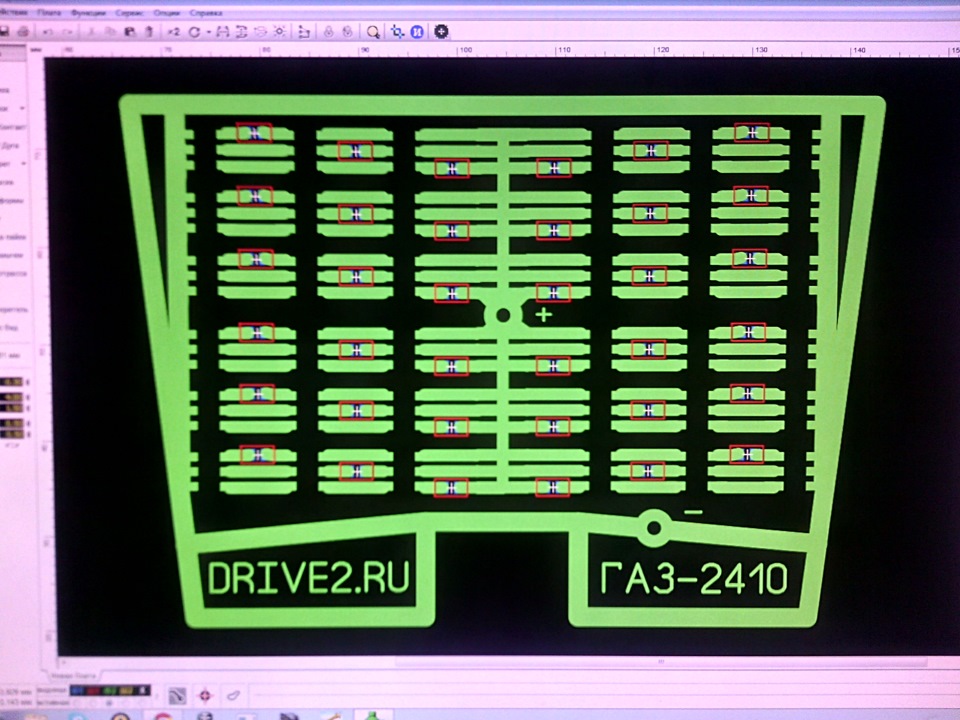Click the Cut scissors icon
Image resolution: width=960 pixels, height=720 pixels.
point(91,32)
